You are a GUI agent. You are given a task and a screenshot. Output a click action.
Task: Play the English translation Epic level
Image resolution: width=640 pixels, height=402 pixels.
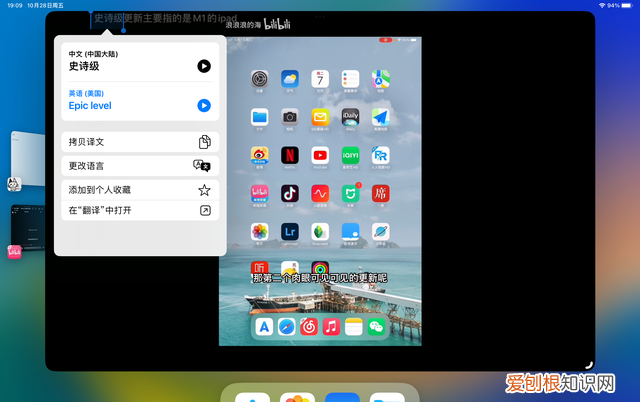(x=204, y=105)
